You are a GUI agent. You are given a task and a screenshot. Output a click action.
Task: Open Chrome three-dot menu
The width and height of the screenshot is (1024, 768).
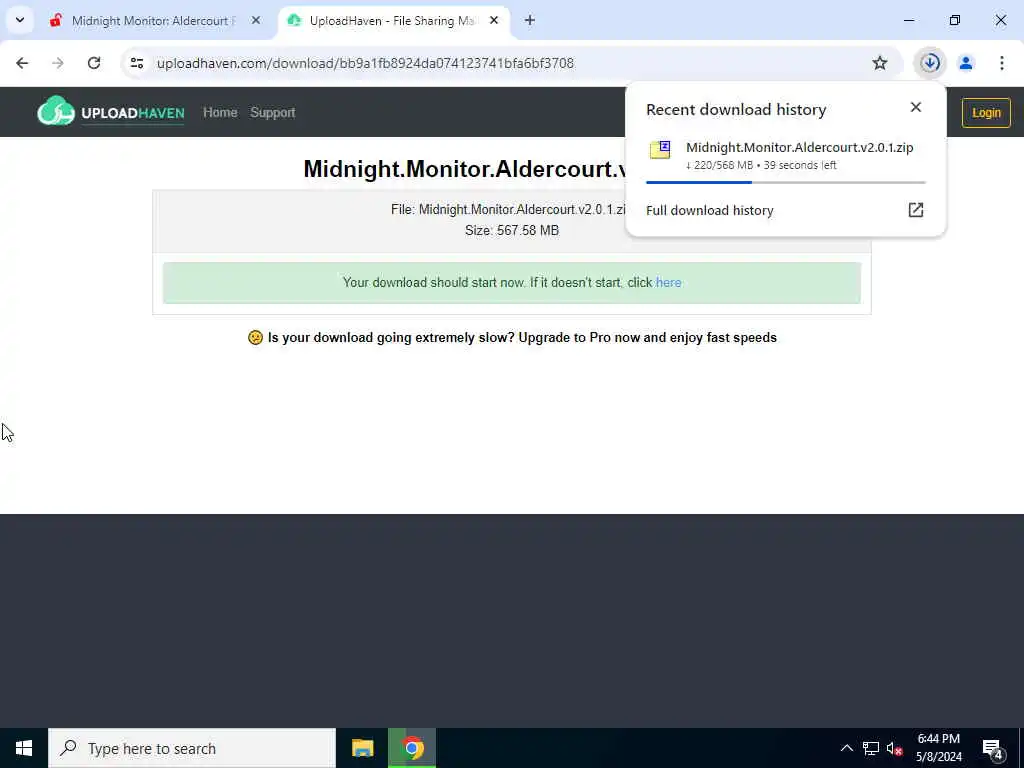(1002, 63)
